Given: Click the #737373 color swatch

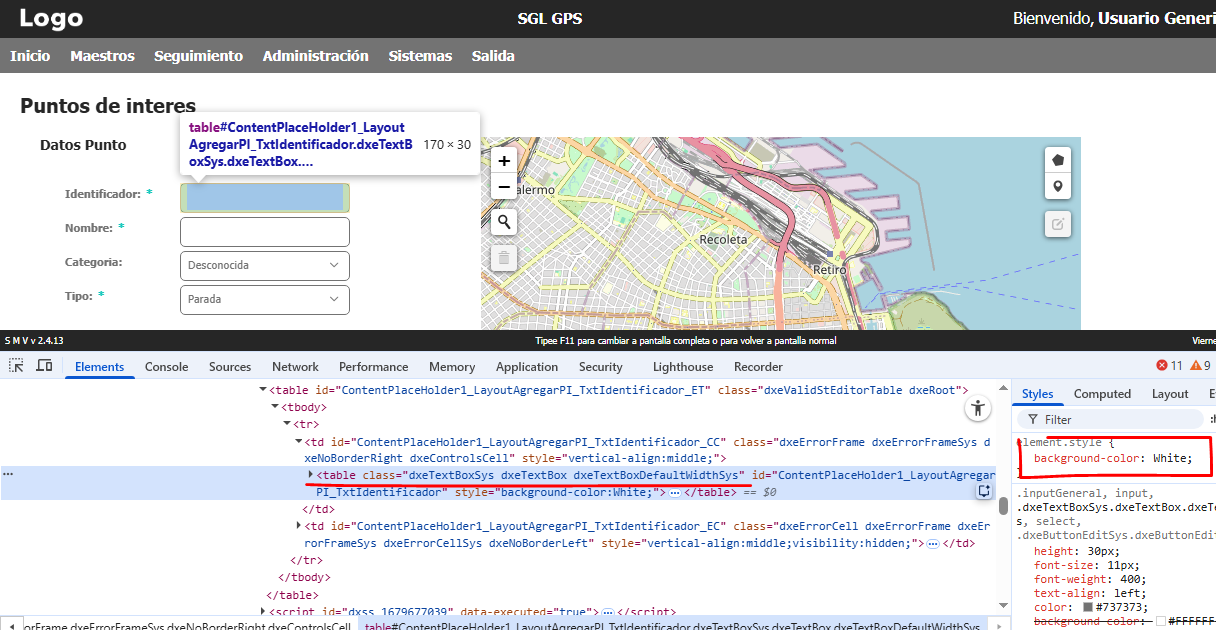Looking at the screenshot, I should 1089,607.
